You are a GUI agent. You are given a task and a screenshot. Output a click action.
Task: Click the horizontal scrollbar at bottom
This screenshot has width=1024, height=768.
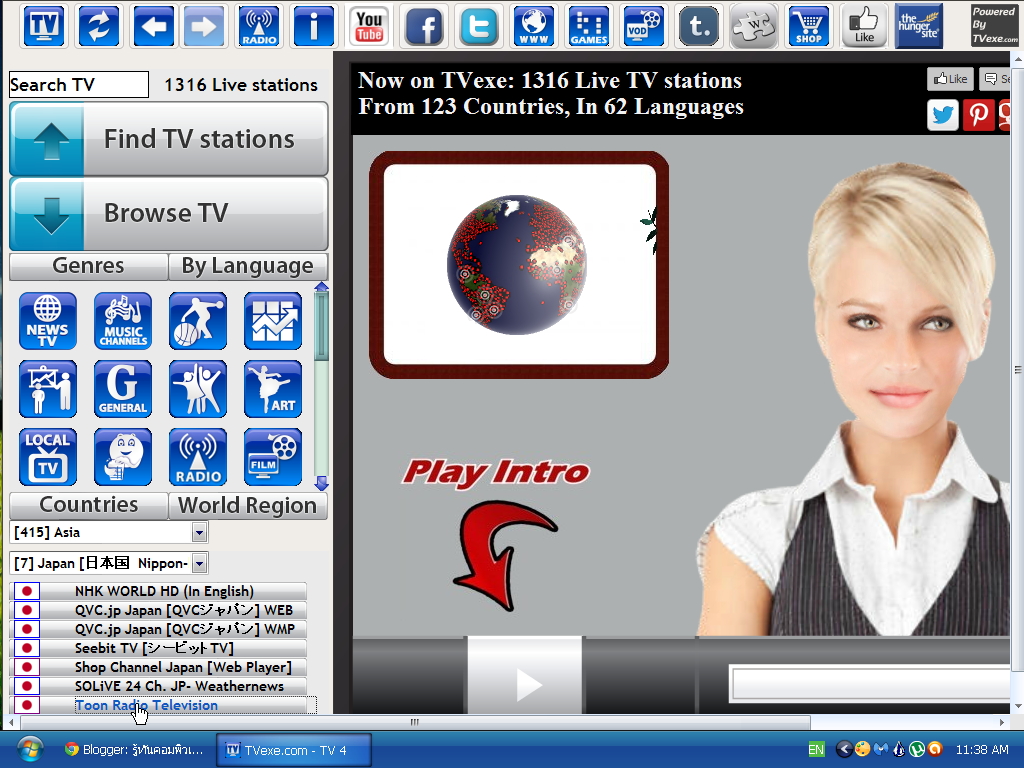coord(415,722)
